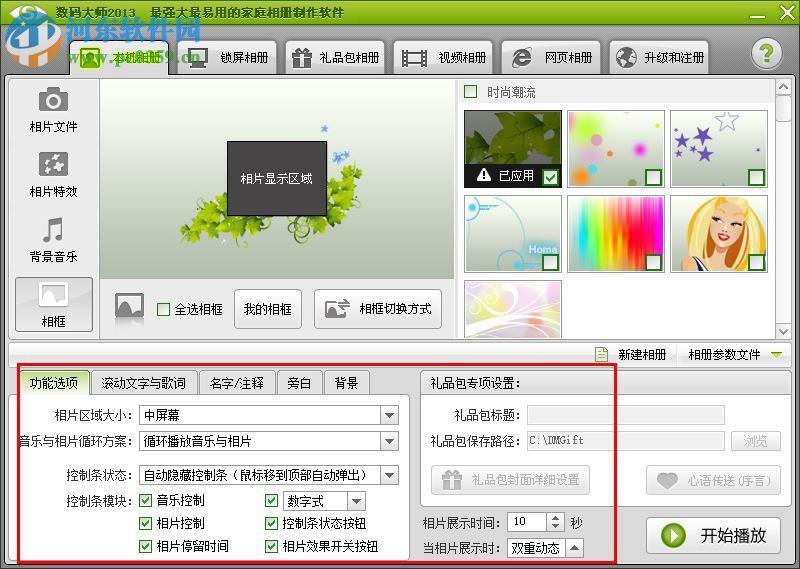Viewport: 800px width, 569px height.
Task: Check the colorful bubbles frame checkbox
Action: coord(654,177)
